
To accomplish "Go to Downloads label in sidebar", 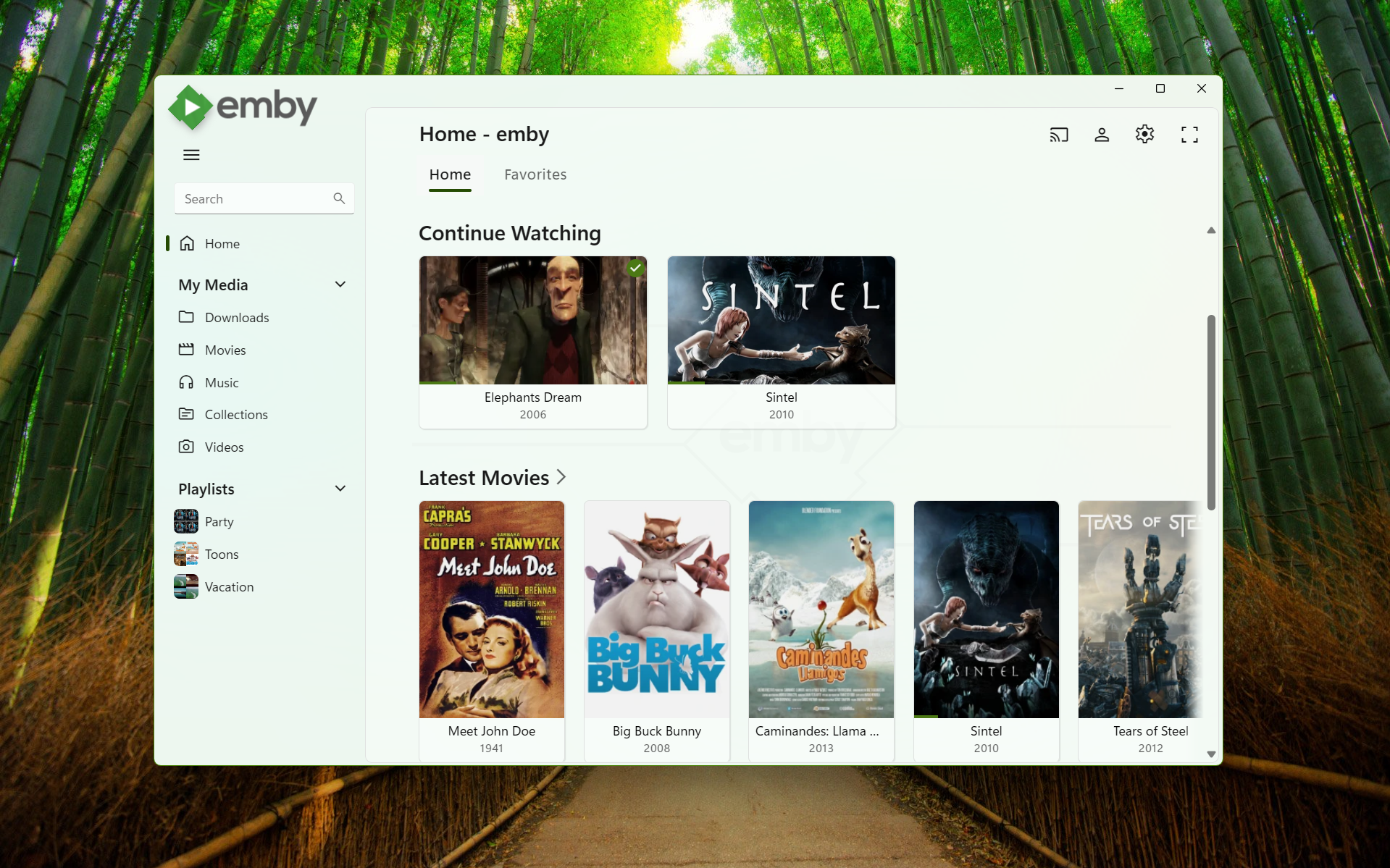I will tap(237, 317).
